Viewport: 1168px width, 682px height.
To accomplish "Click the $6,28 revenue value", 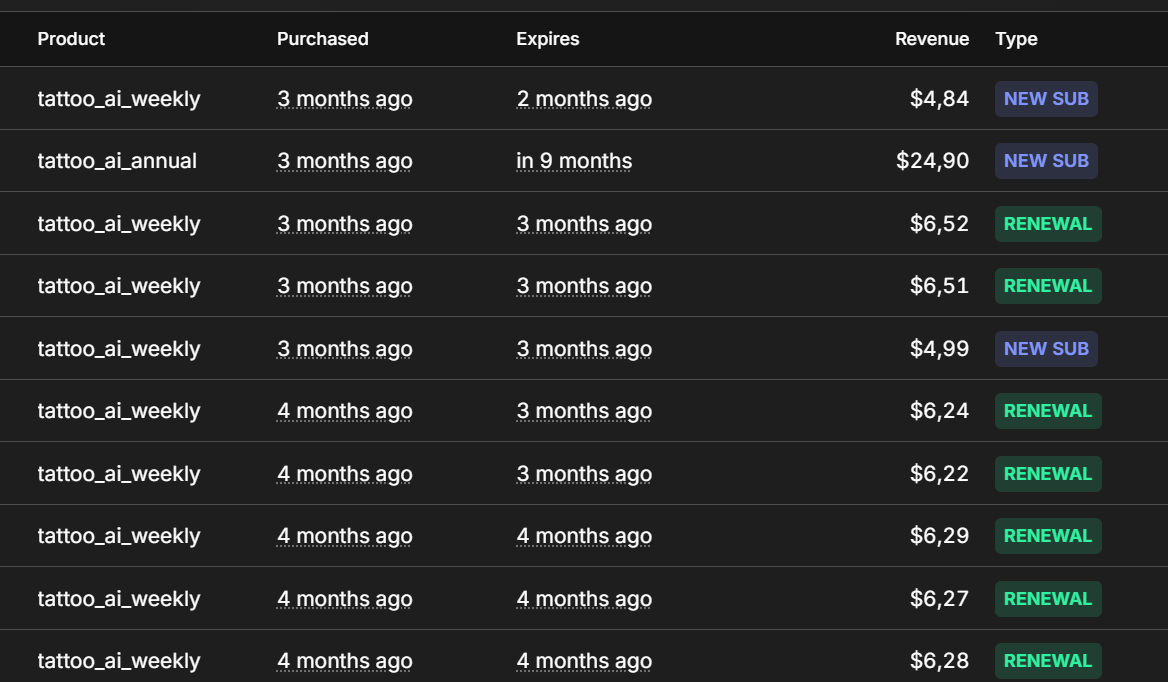I will pyautogui.click(x=939, y=661).
